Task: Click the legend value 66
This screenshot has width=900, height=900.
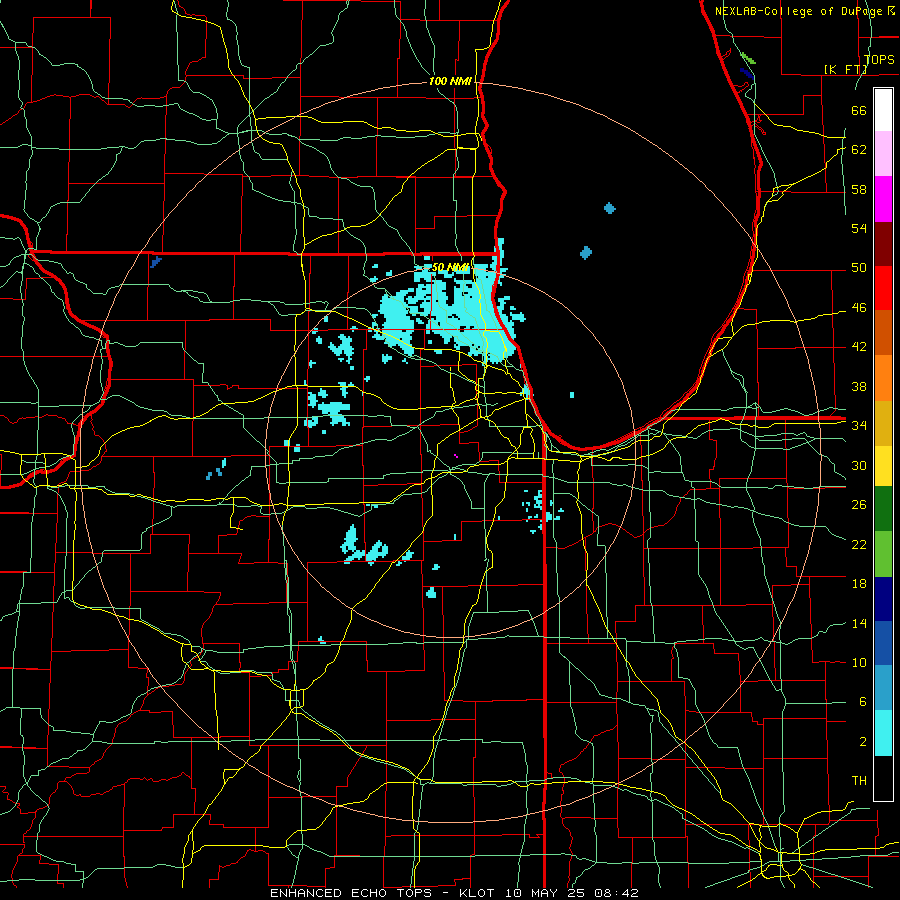Action: point(859,110)
